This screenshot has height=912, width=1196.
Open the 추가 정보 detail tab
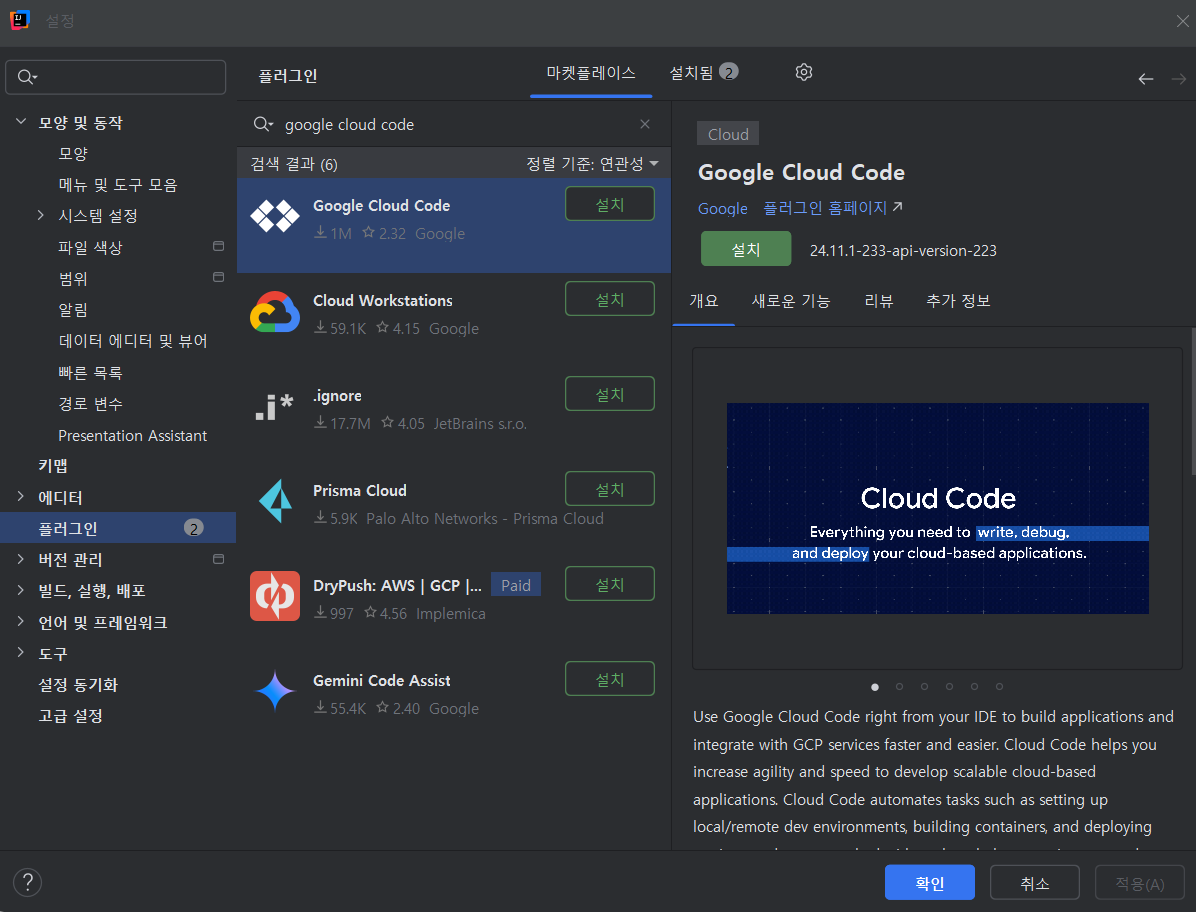[958, 300]
